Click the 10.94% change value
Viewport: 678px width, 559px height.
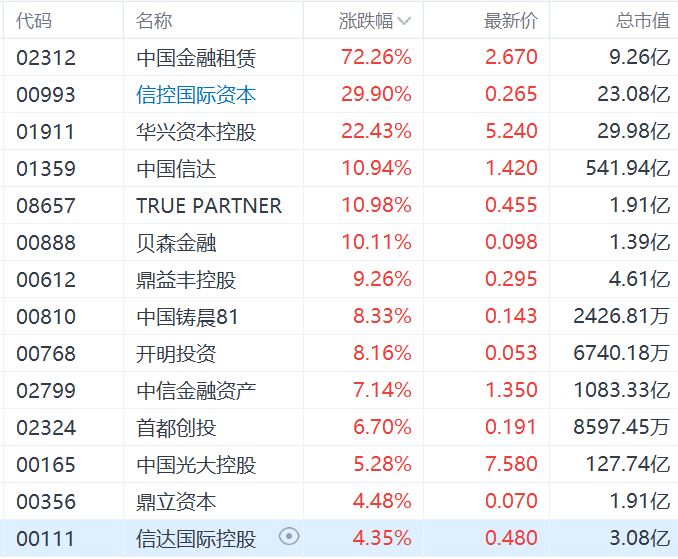point(376,168)
